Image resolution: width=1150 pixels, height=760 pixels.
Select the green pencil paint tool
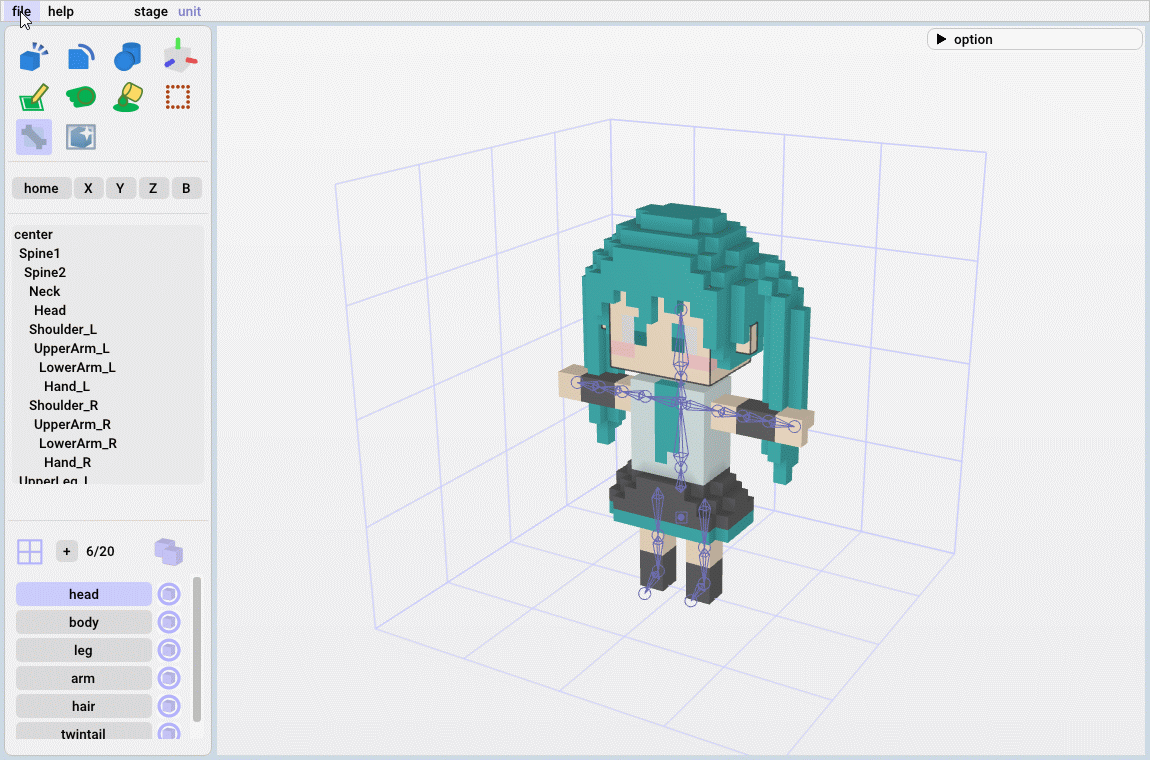click(x=34, y=97)
